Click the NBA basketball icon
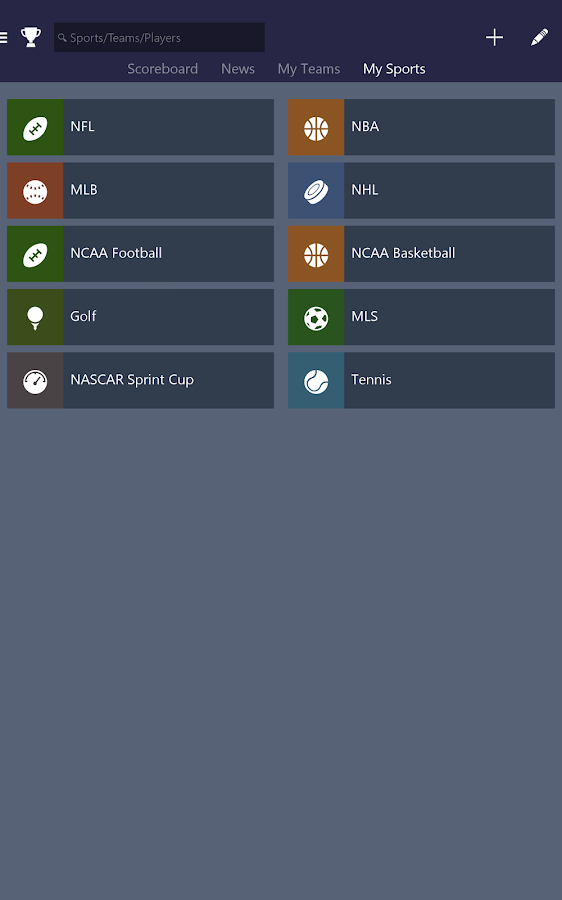 [316, 127]
